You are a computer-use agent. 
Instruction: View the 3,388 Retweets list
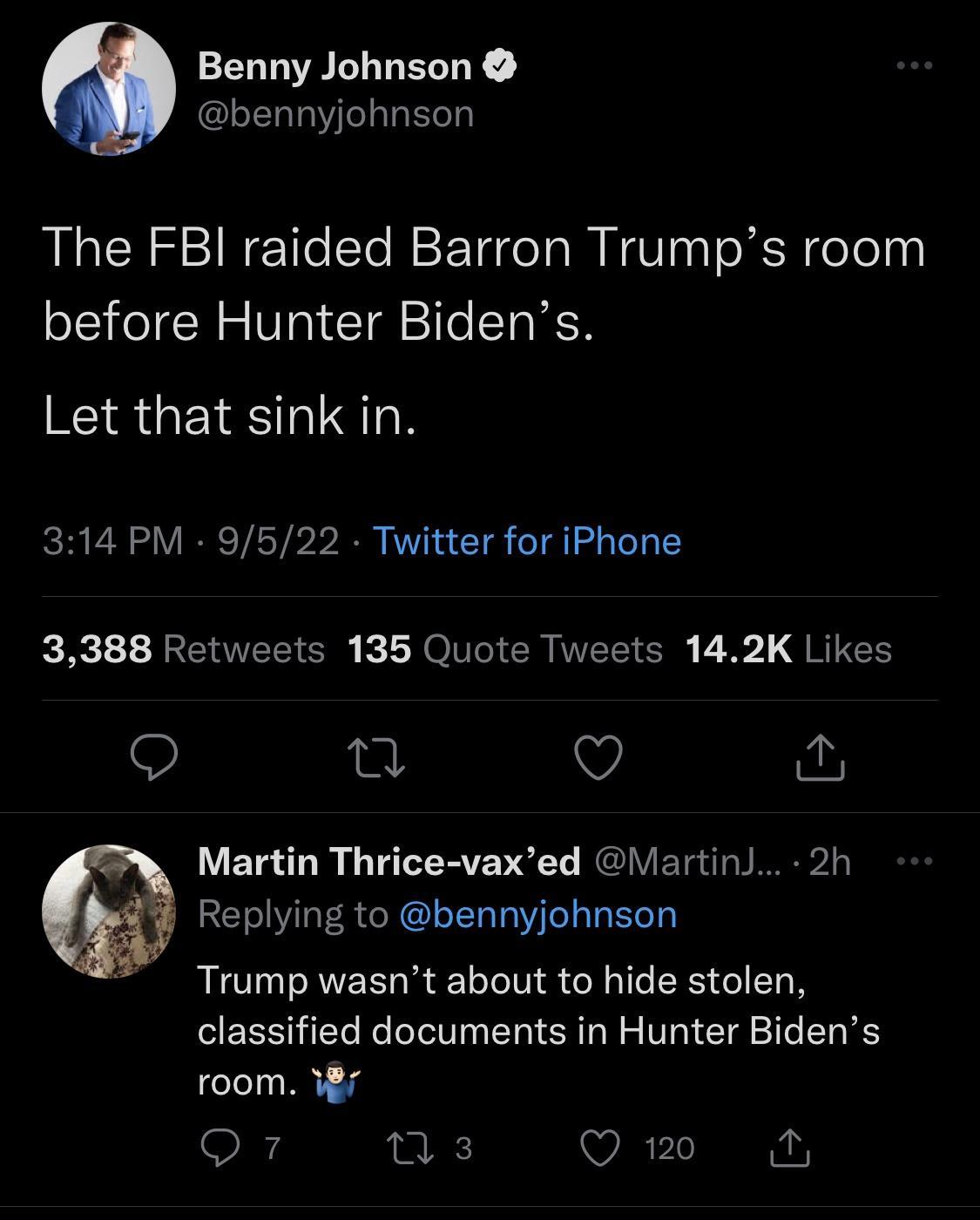[x=183, y=649]
